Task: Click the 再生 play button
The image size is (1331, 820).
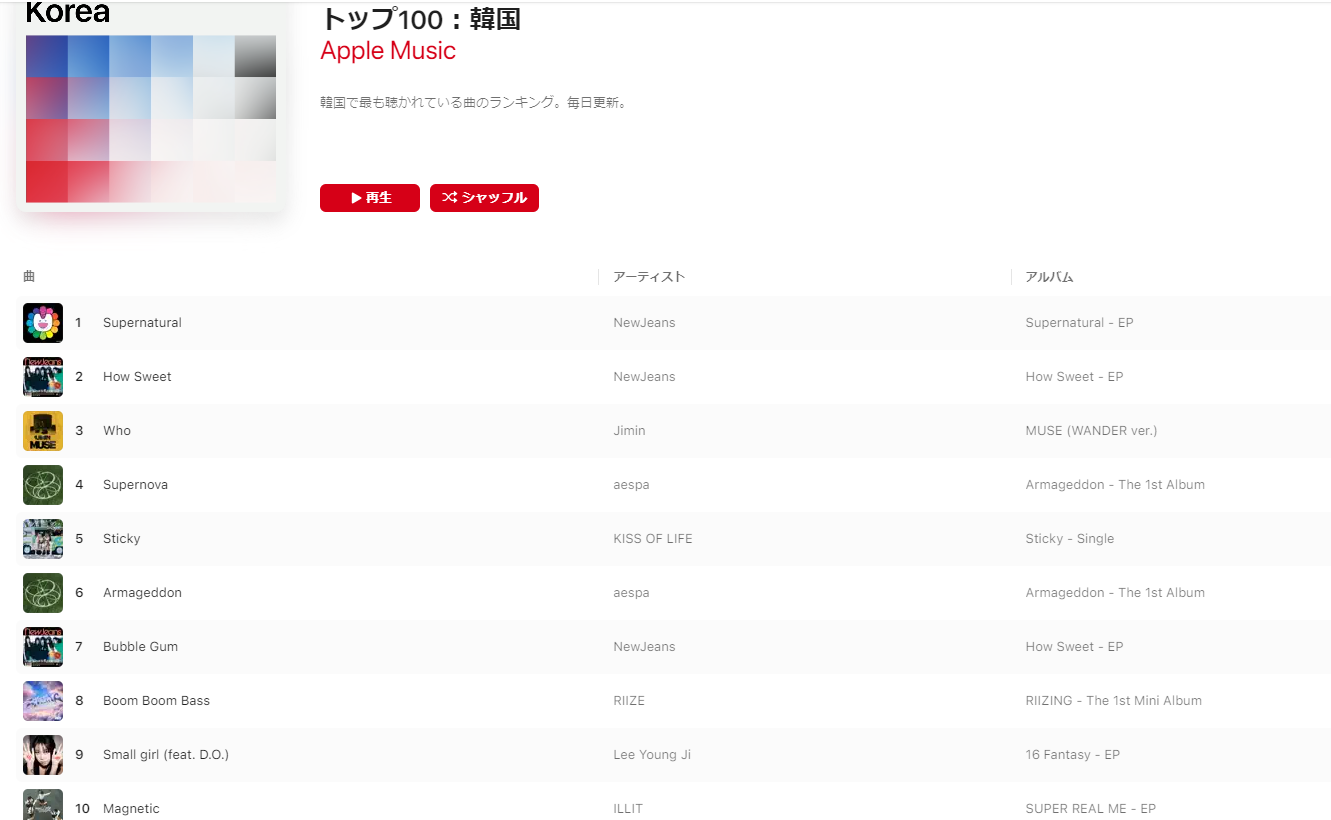Action: 370,198
